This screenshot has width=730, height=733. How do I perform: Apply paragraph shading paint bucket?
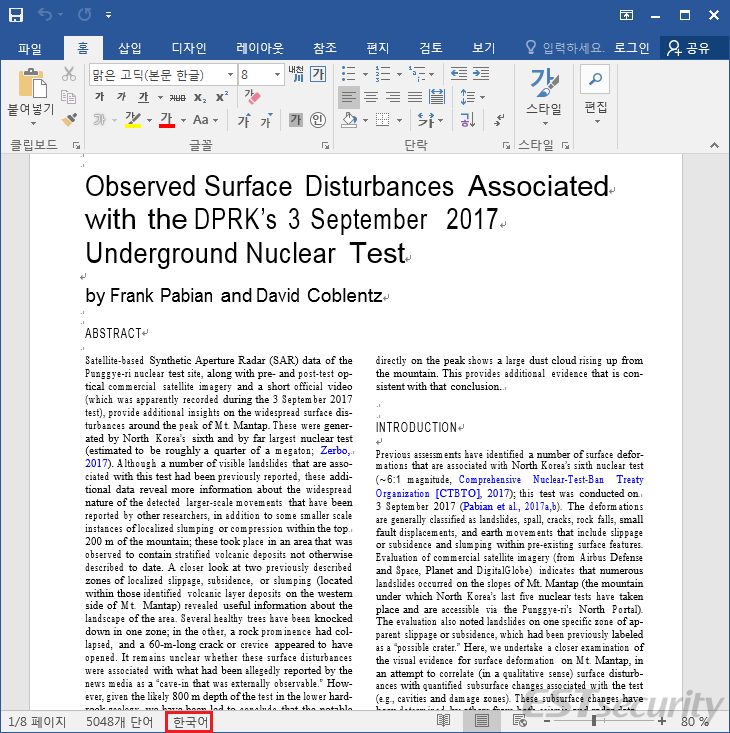[x=349, y=120]
